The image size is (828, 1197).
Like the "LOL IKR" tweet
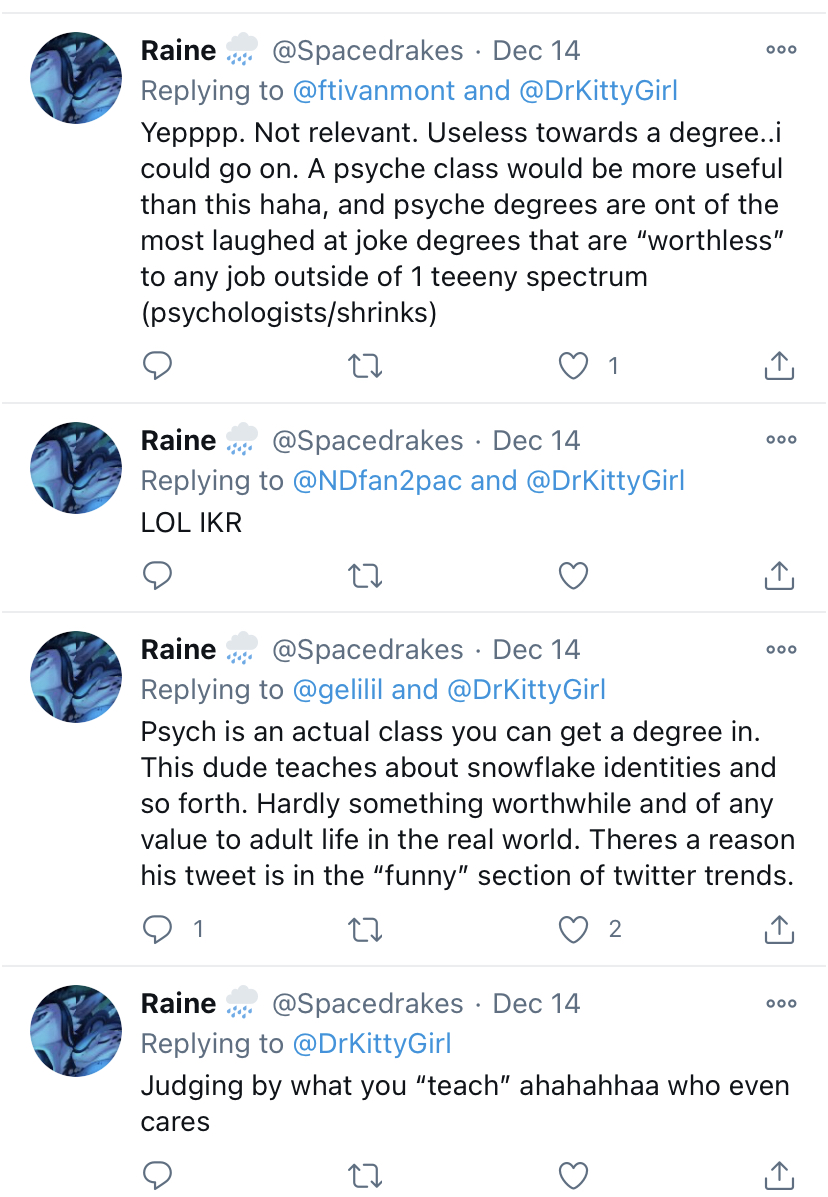click(x=573, y=576)
